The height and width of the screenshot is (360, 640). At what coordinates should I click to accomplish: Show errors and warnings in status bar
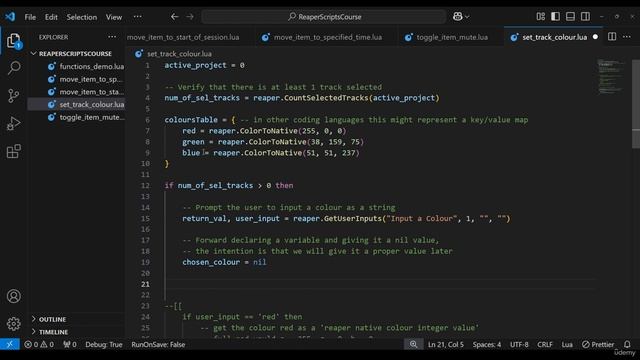(39, 344)
